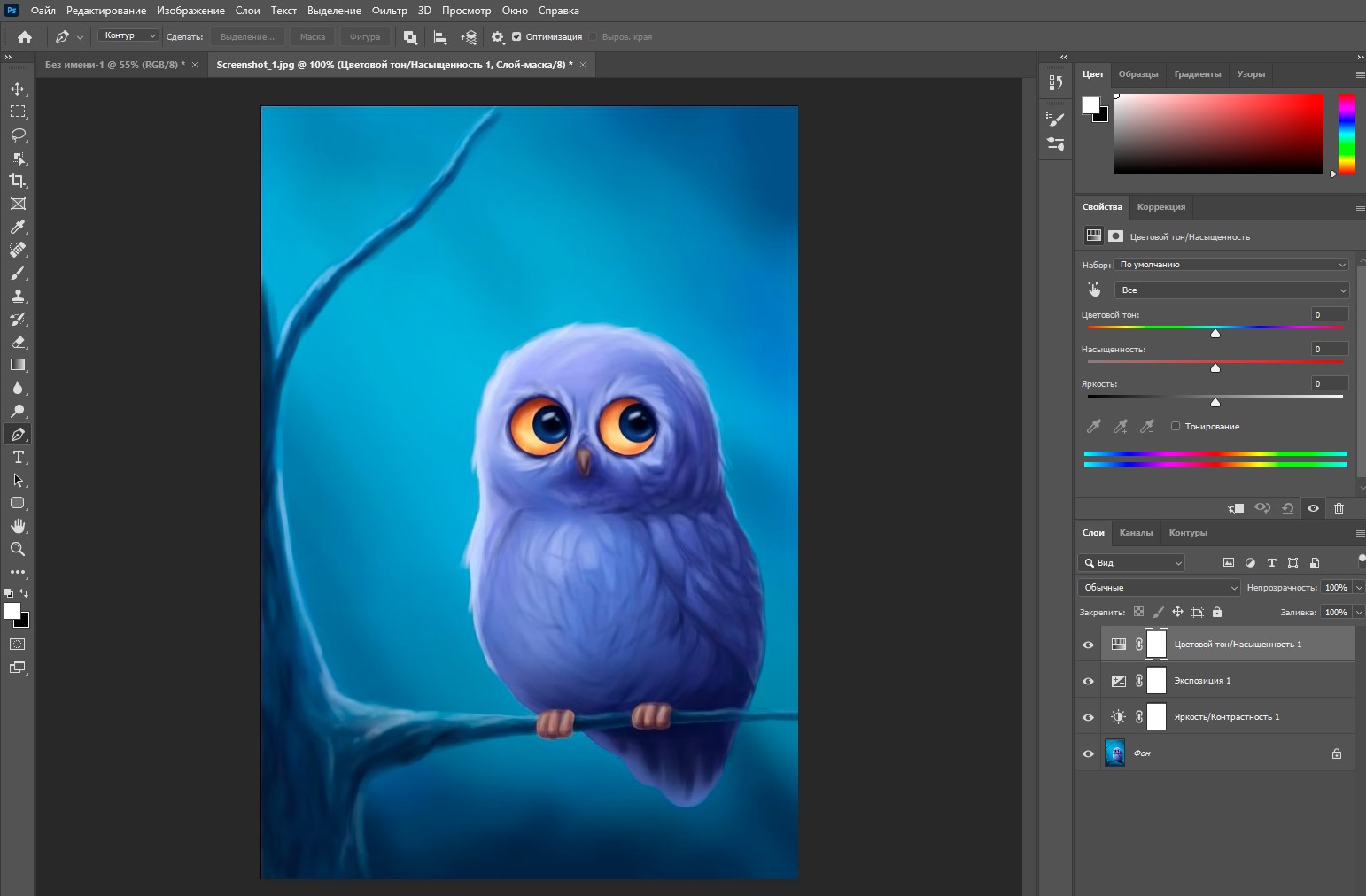Click the Выделение... button
Viewport: 1366px width, 896px height.
click(247, 37)
